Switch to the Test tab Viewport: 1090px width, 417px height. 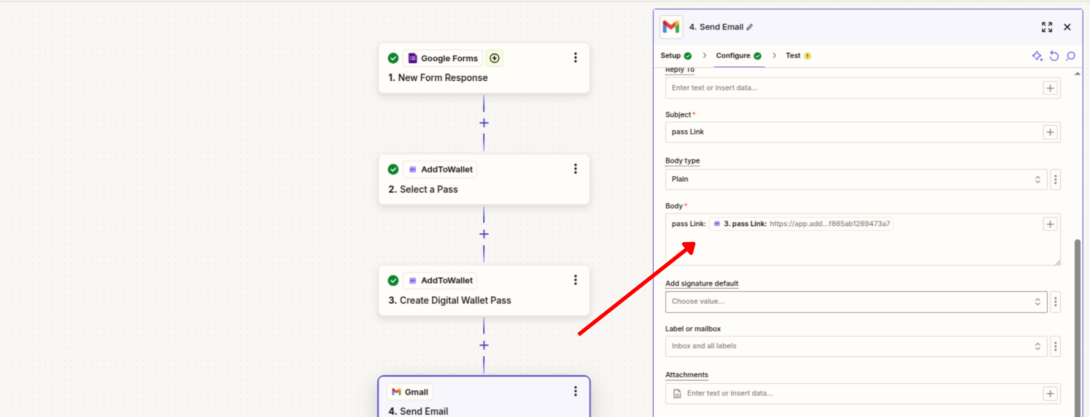[x=798, y=56]
